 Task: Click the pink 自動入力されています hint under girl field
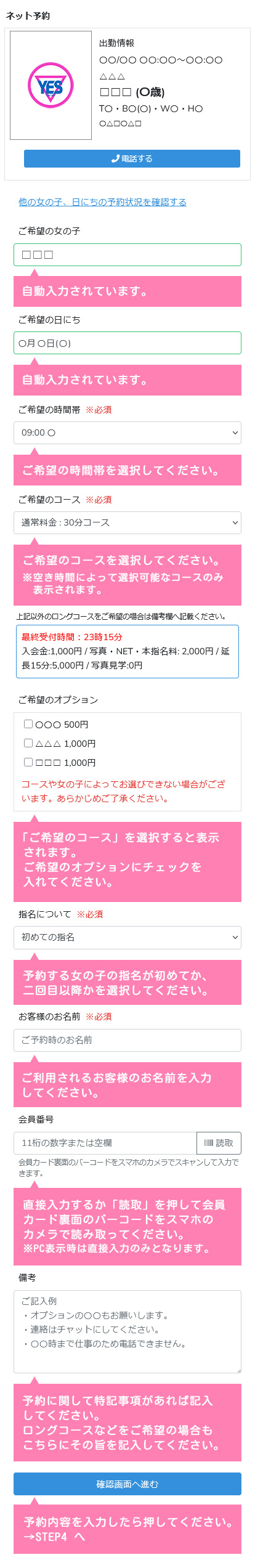(127, 291)
